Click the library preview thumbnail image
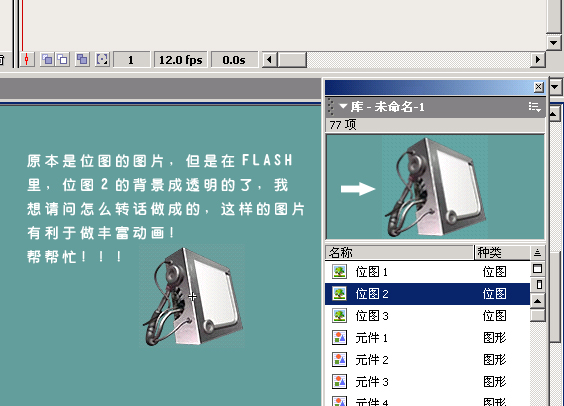Viewport: 564px width, 406px height. tap(435, 186)
